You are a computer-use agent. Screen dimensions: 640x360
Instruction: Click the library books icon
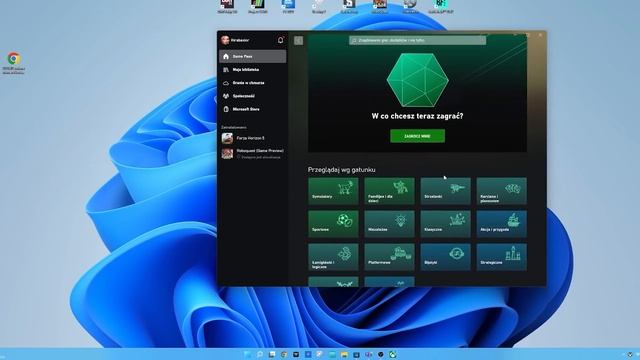(226, 70)
